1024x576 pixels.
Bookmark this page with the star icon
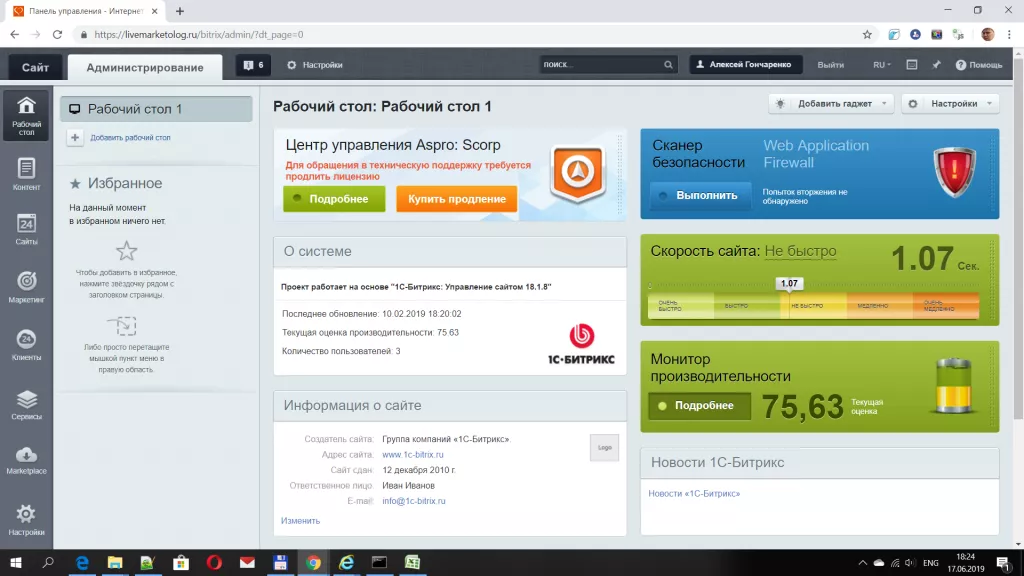[x=867, y=35]
